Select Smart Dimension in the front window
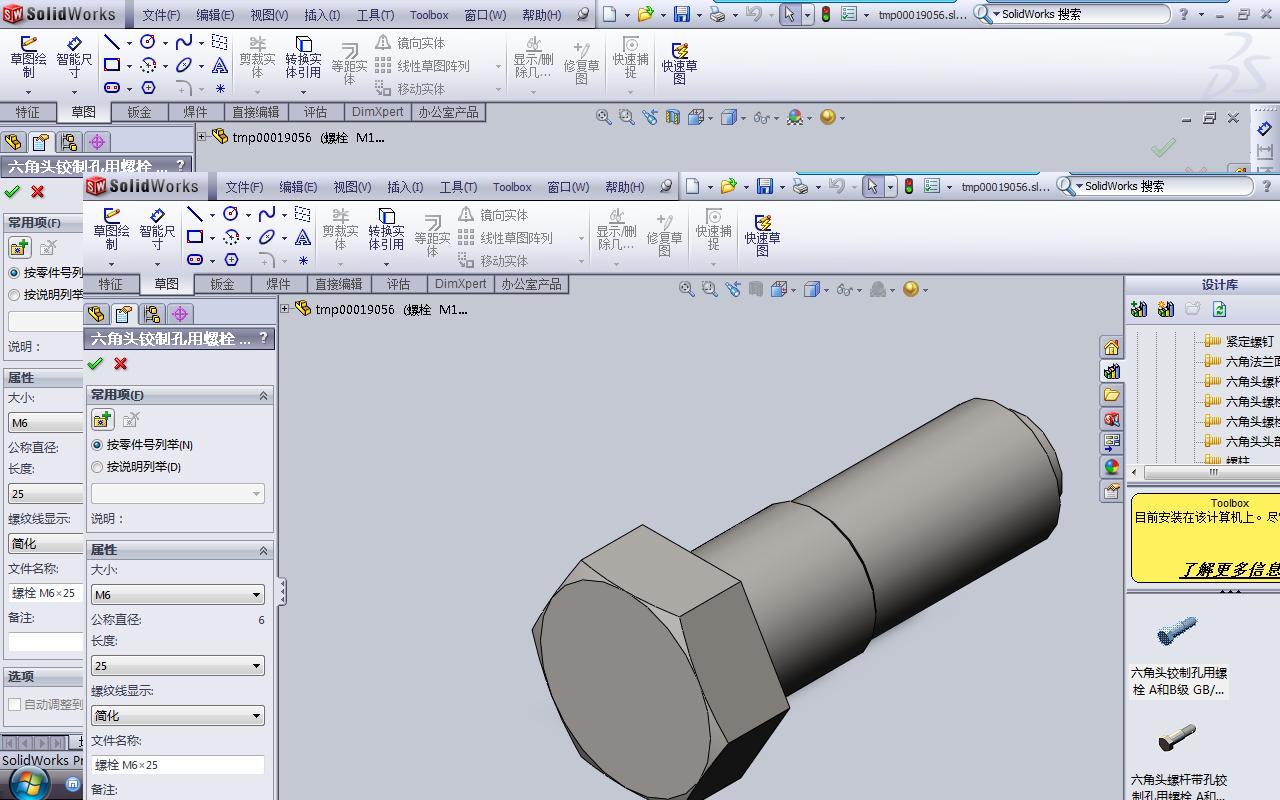 click(157, 230)
